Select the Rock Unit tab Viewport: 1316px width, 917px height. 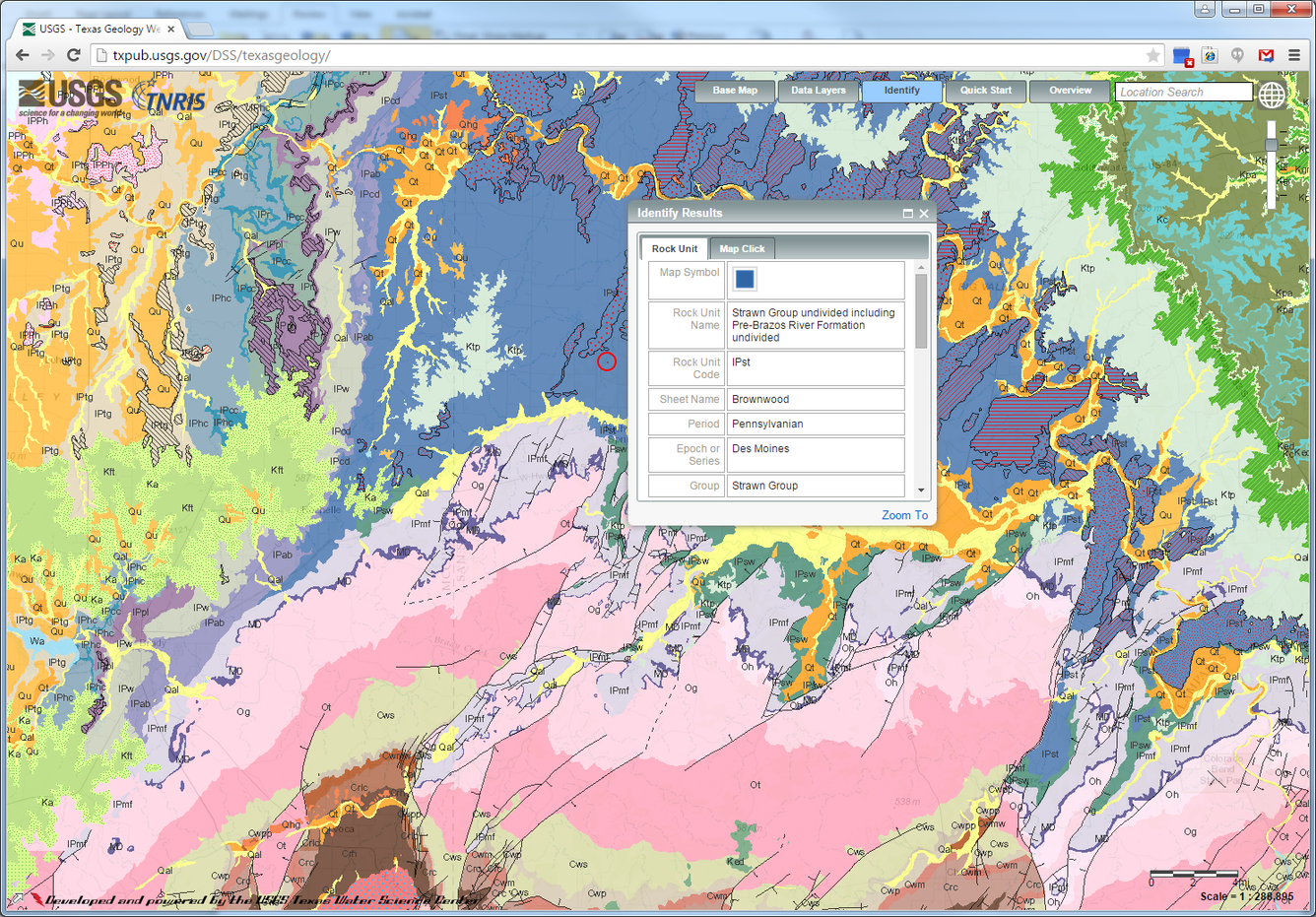click(x=674, y=248)
